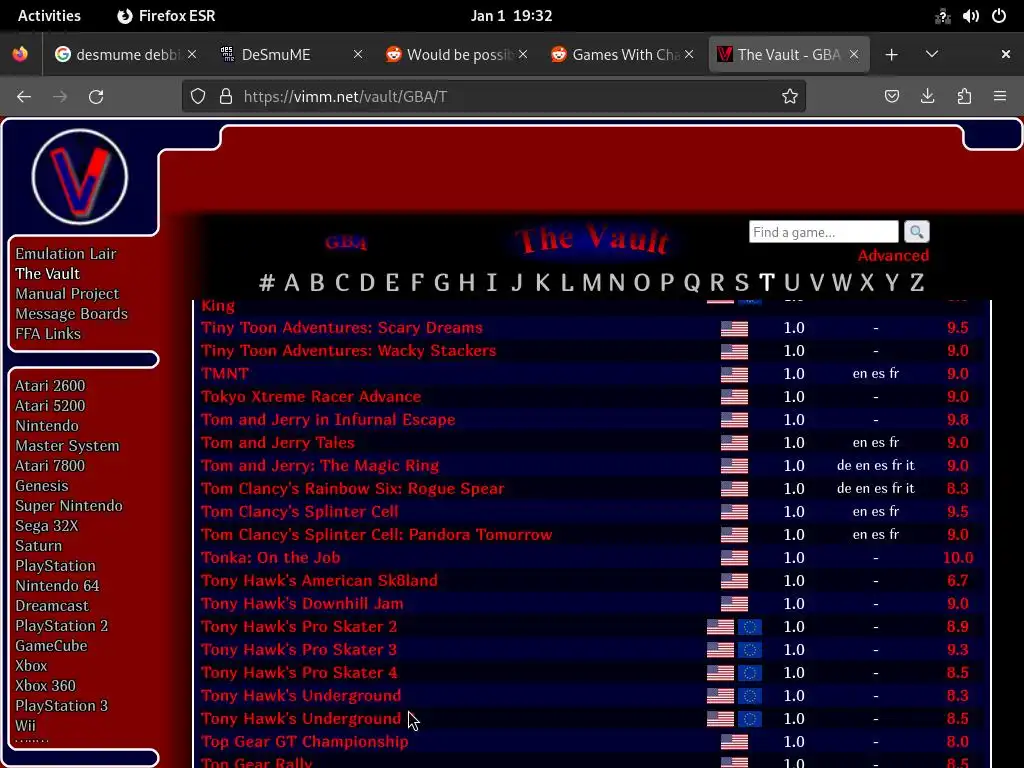The height and width of the screenshot is (768, 1024).
Task: Open Top Gear GT Championship
Action: click(x=304, y=742)
